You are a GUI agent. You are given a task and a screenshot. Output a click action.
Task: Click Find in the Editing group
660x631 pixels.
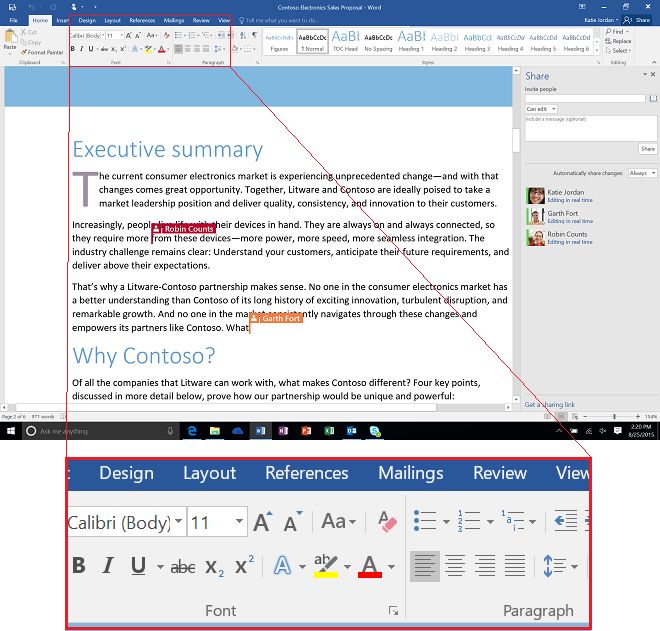pyautogui.click(x=617, y=32)
